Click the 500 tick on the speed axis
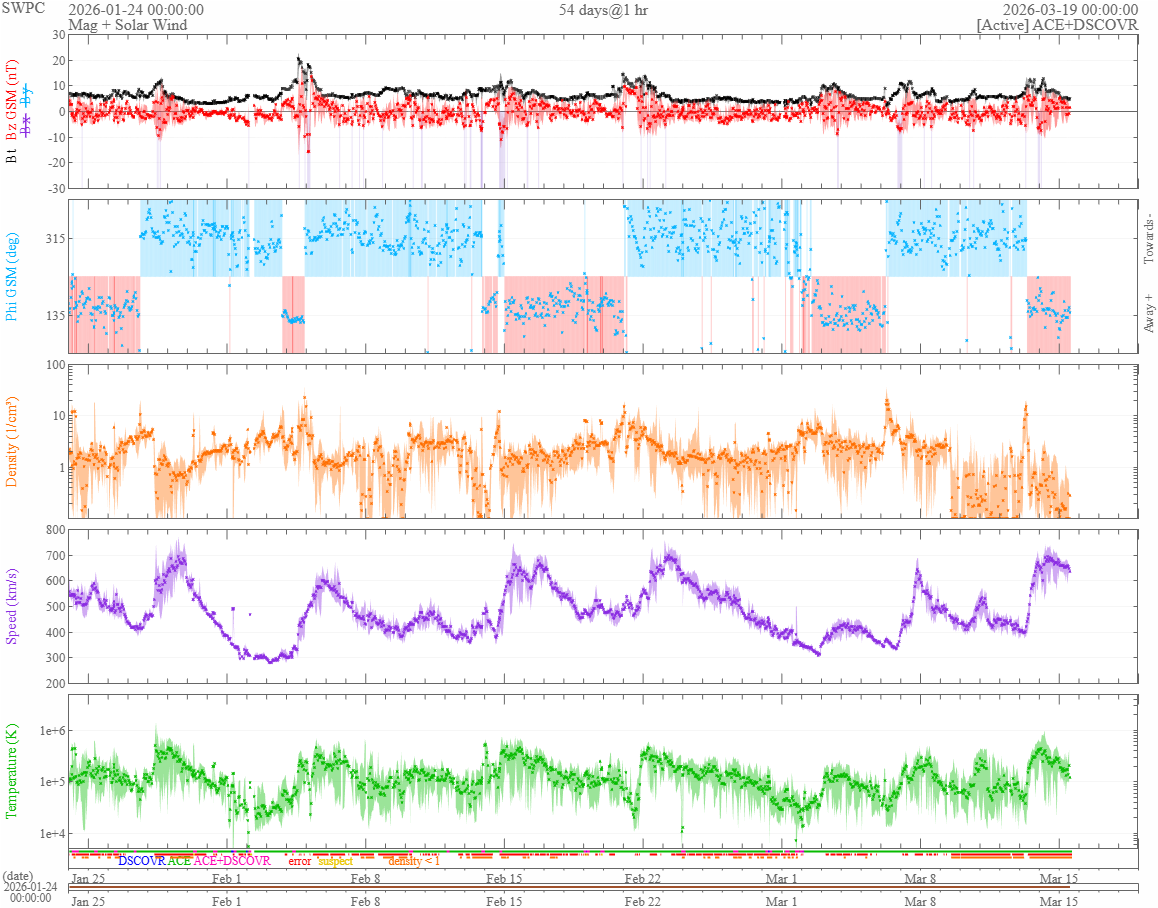Viewport: 1158px width, 908px height. [x=55, y=607]
